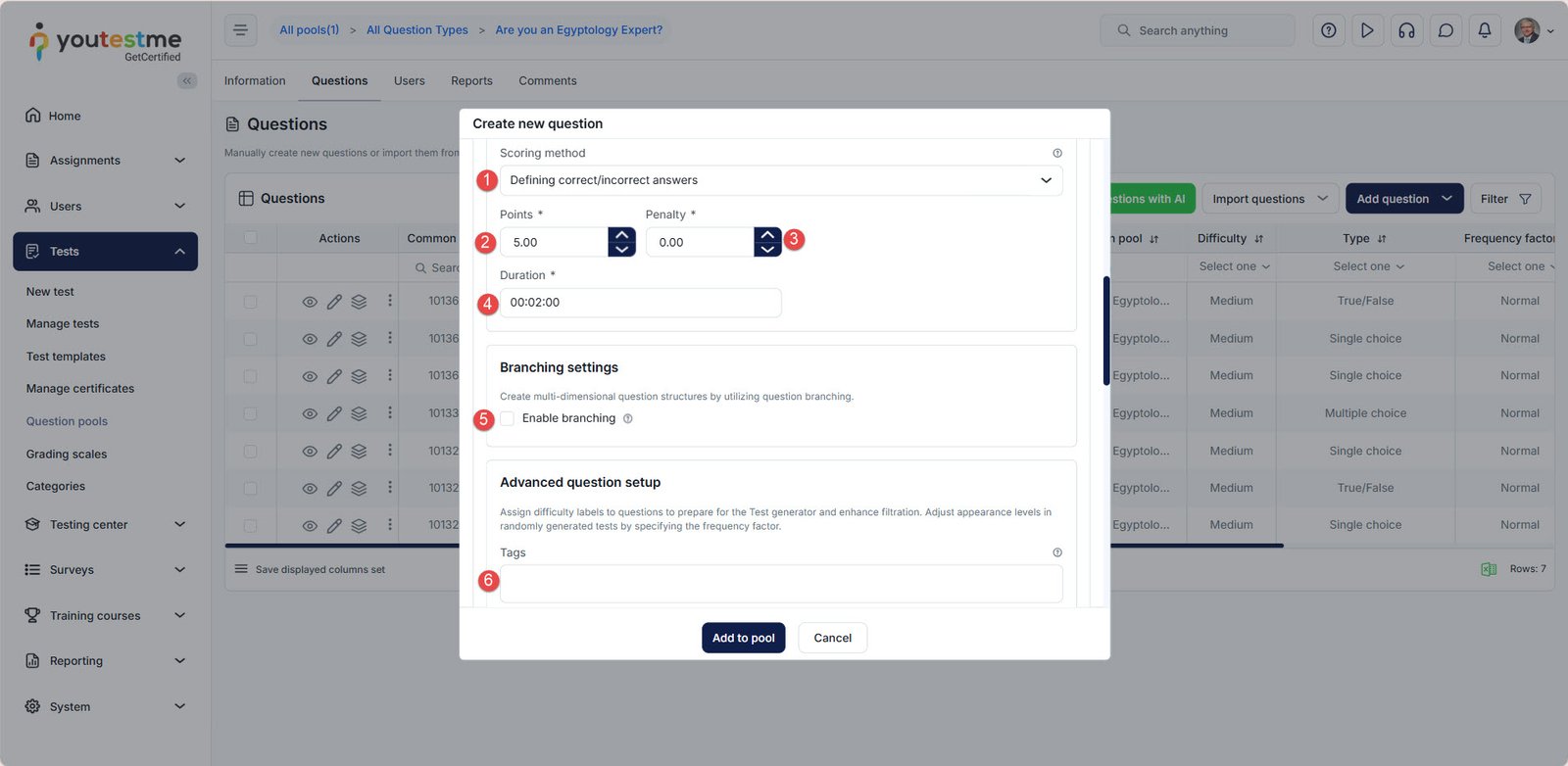Cancel the new question dialog
This screenshot has width=1568, height=766.
[x=832, y=638]
